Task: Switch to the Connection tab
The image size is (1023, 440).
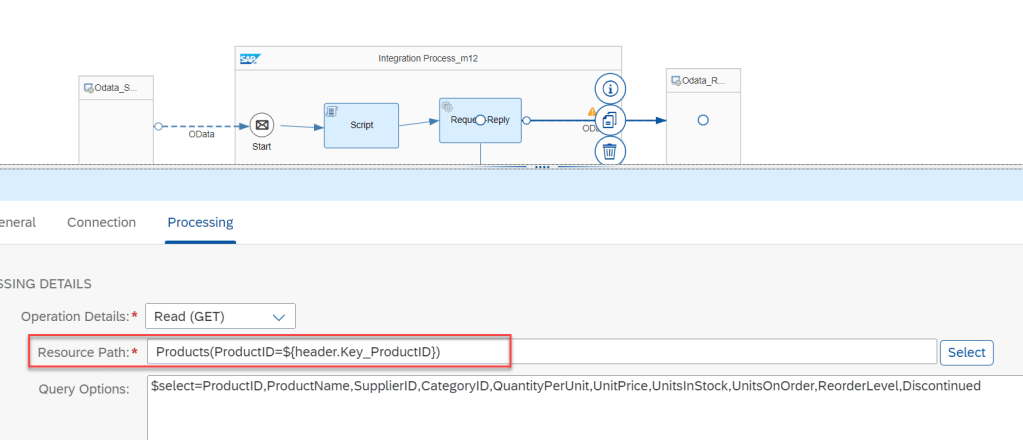Action: (101, 222)
